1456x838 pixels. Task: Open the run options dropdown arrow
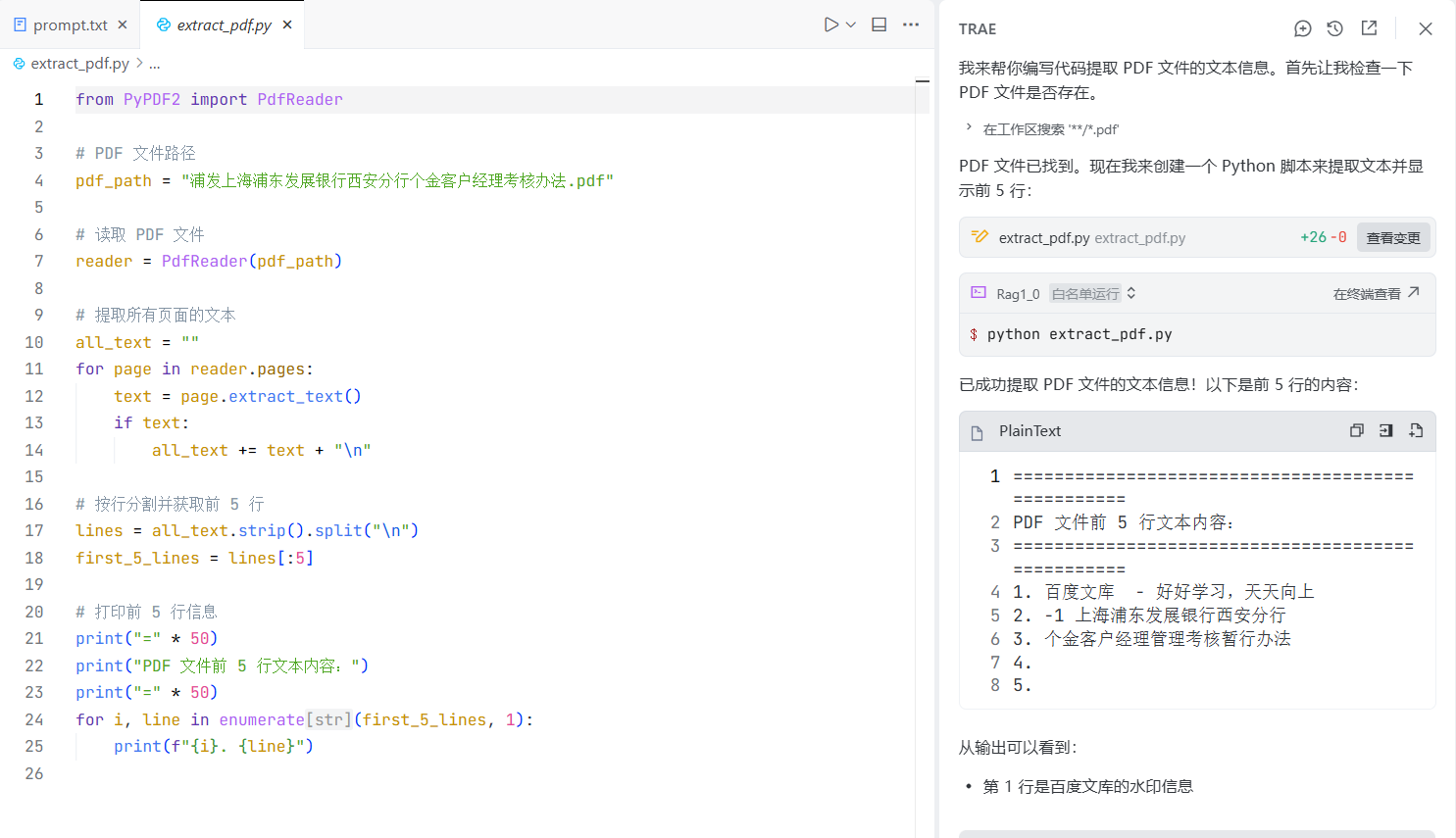[x=851, y=25]
